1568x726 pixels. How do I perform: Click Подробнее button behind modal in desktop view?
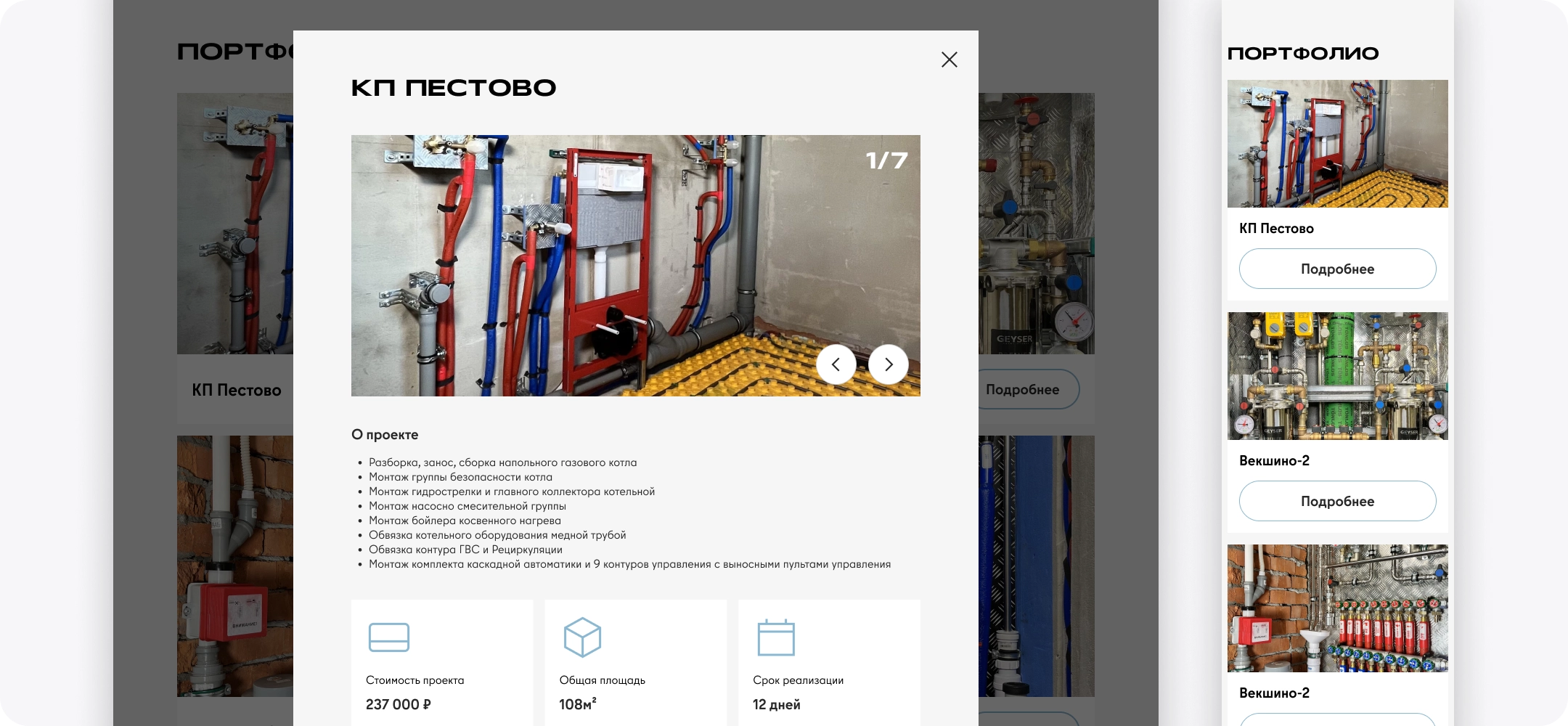(x=1029, y=390)
